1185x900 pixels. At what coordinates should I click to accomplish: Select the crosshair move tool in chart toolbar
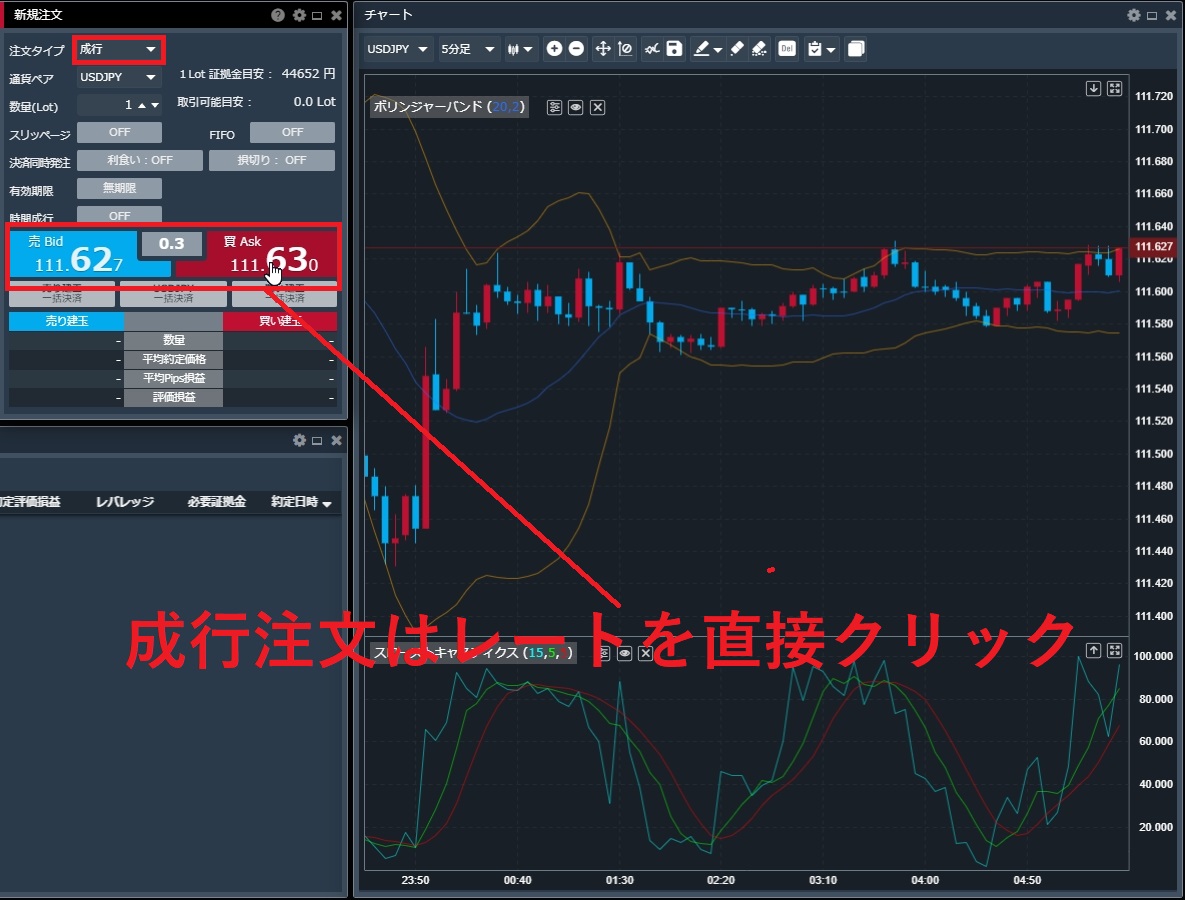(x=603, y=49)
